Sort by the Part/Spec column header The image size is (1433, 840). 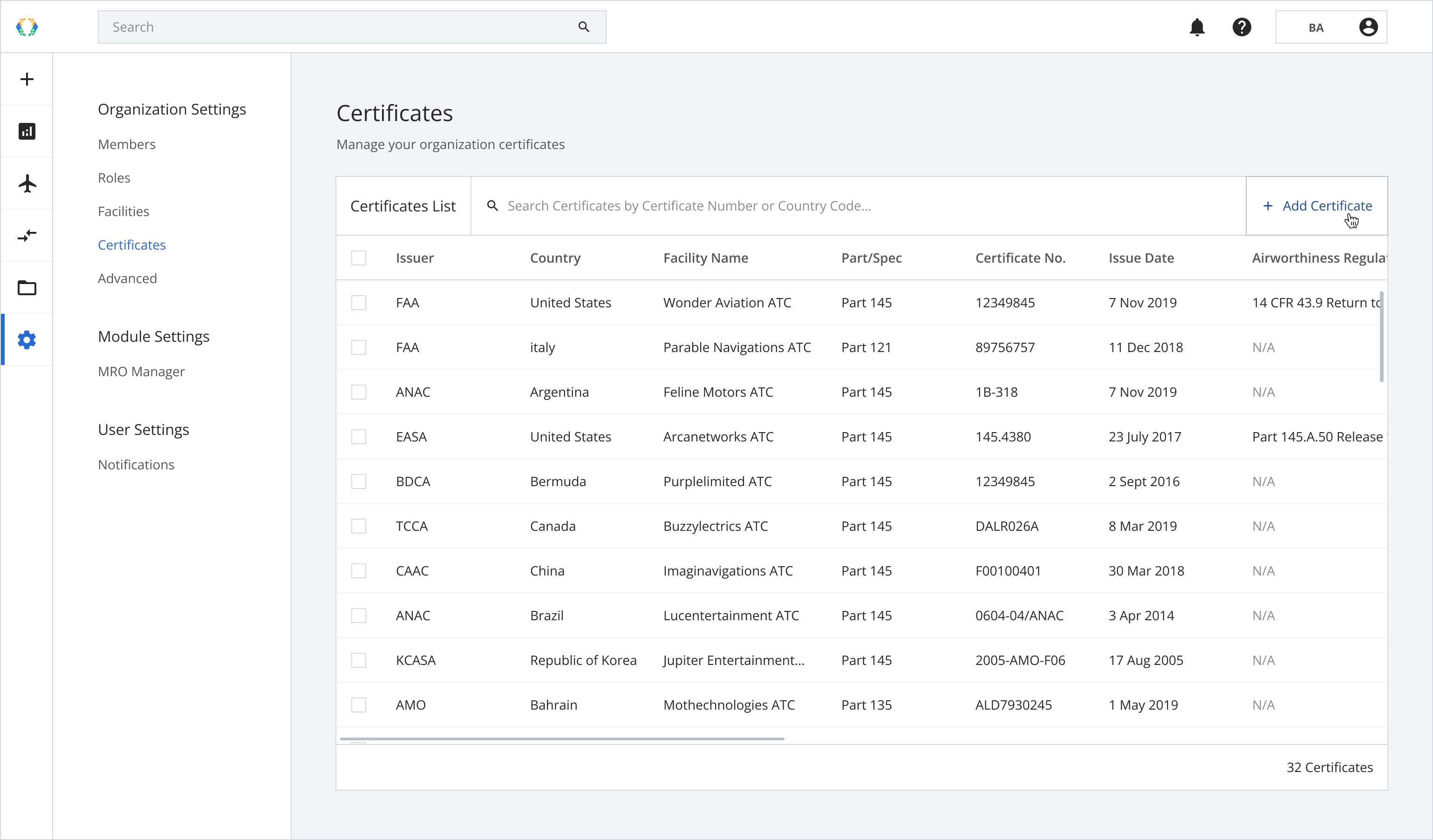871,258
